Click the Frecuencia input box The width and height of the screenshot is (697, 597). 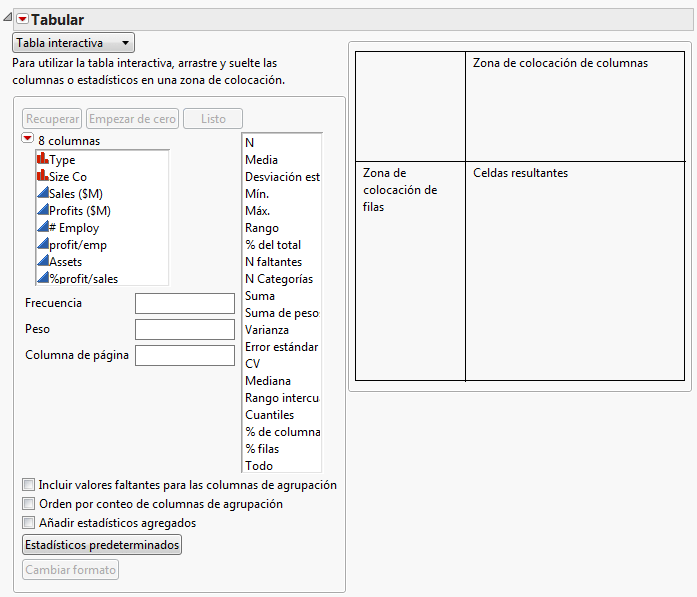(184, 303)
